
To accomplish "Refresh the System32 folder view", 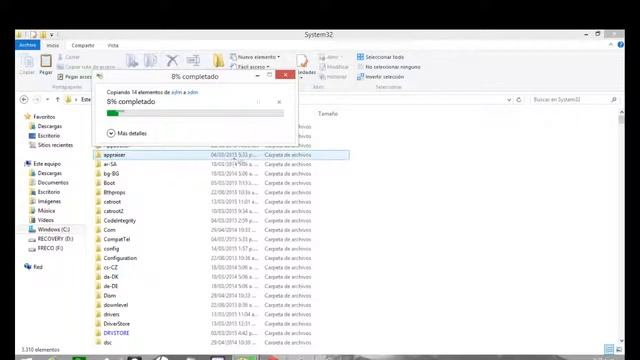I will (x=519, y=100).
